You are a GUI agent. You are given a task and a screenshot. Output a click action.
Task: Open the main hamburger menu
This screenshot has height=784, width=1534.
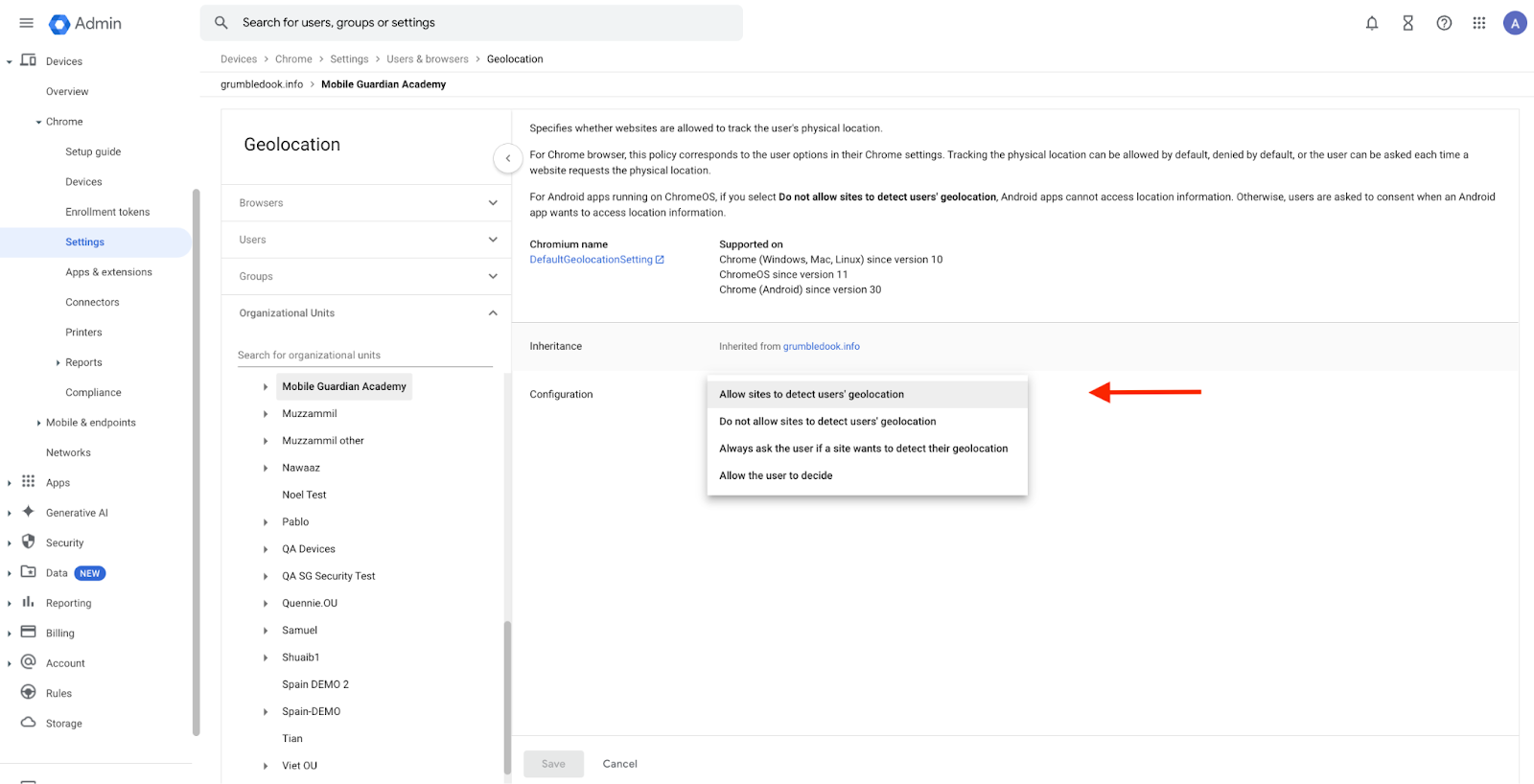pyautogui.click(x=27, y=23)
